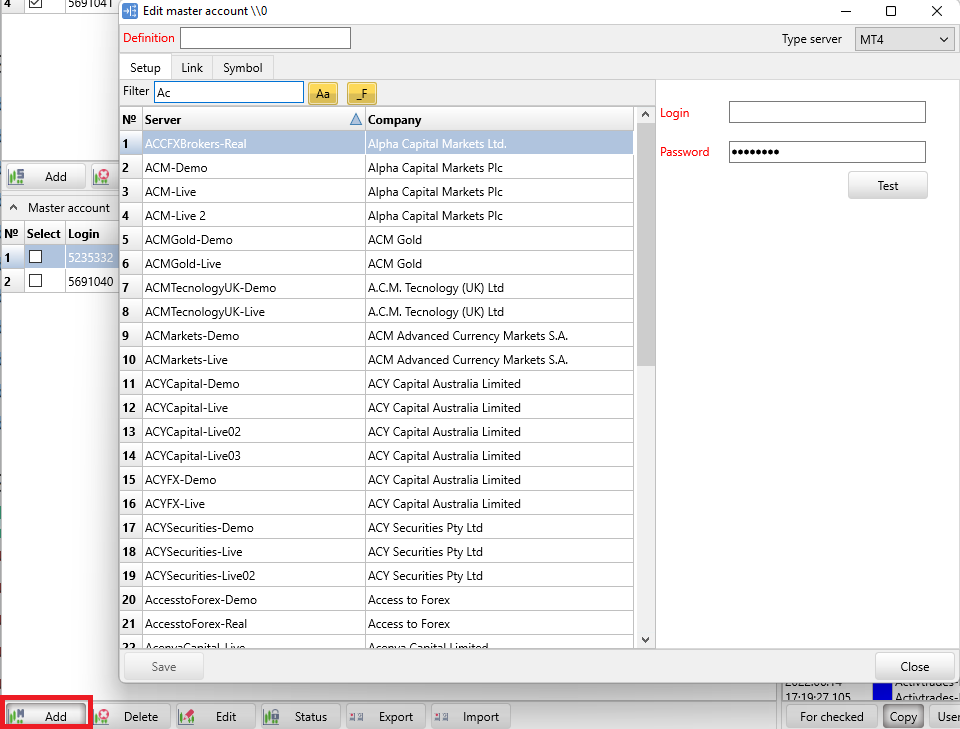The height and width of the screenshot is (729, 960).
Task: Click the Login column header in Master account
Action: click(91, 234)
